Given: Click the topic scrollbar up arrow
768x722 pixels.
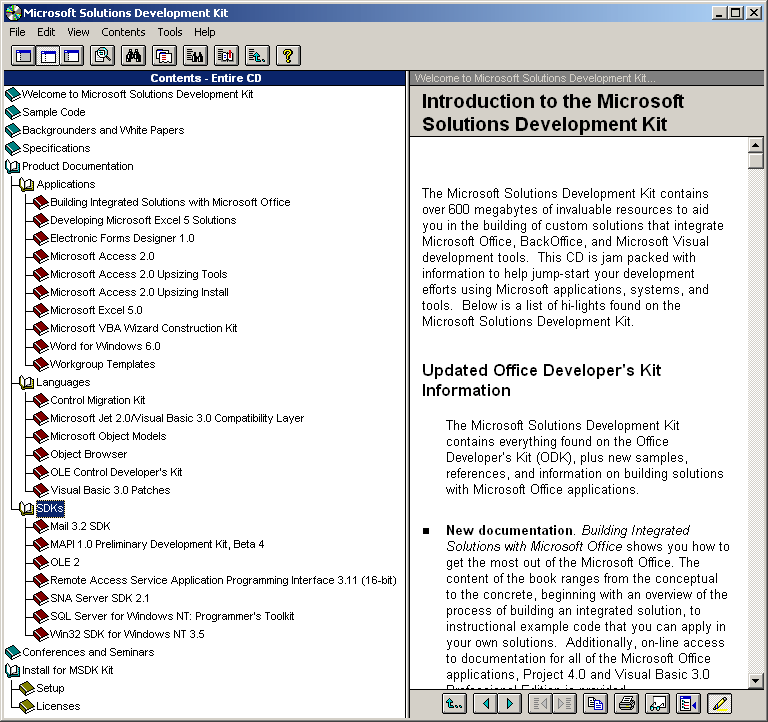Looking at the screenshot, I should click(756, 145).
